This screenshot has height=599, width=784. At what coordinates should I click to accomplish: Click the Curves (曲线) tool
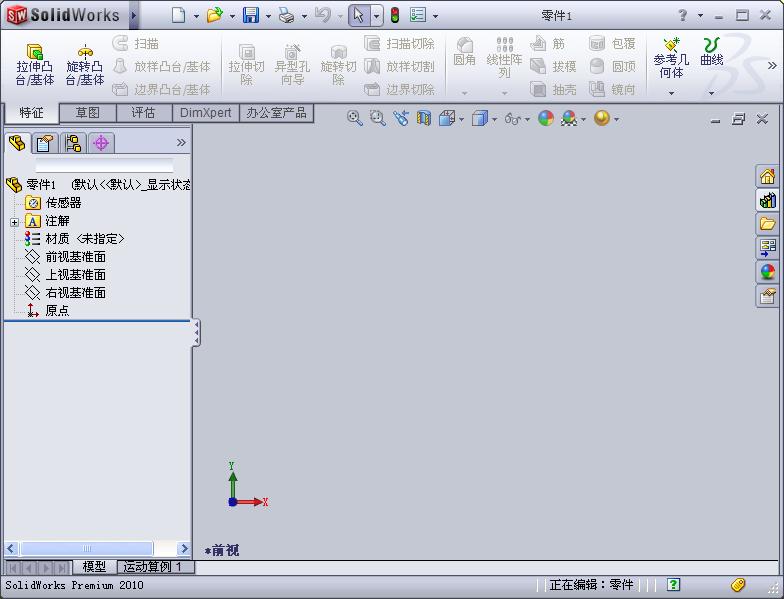(712, 52)
